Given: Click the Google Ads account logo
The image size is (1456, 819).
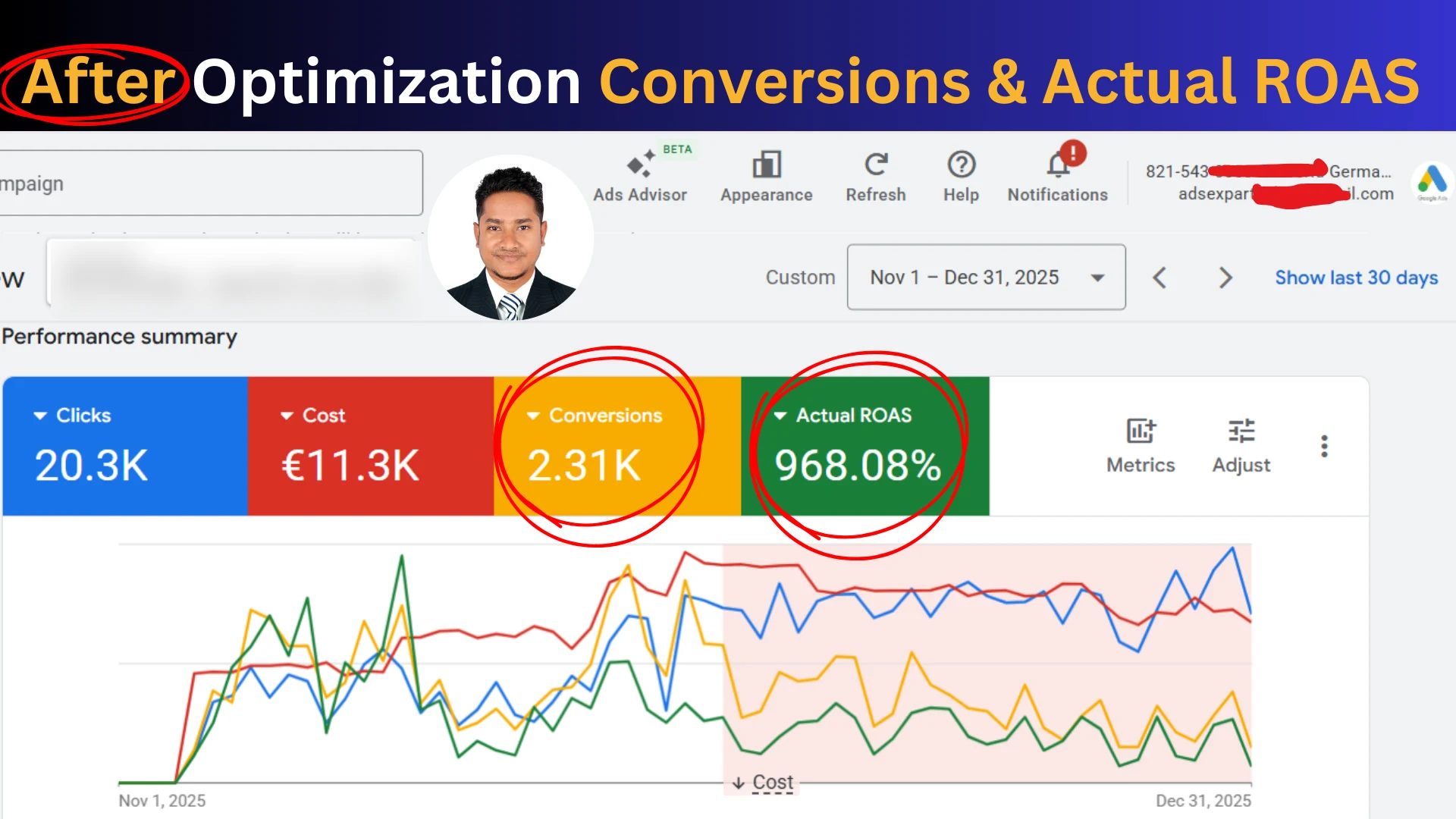Looking at the screenshot, I should click(x=1432, y=182).
